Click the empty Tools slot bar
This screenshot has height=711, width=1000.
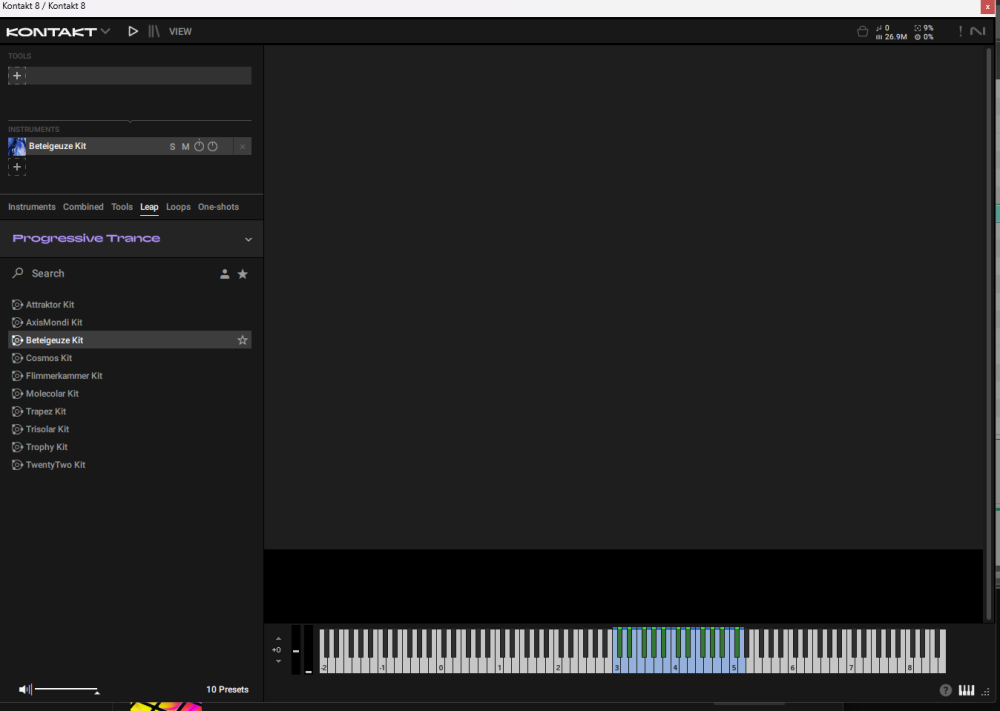pos(138,76)
